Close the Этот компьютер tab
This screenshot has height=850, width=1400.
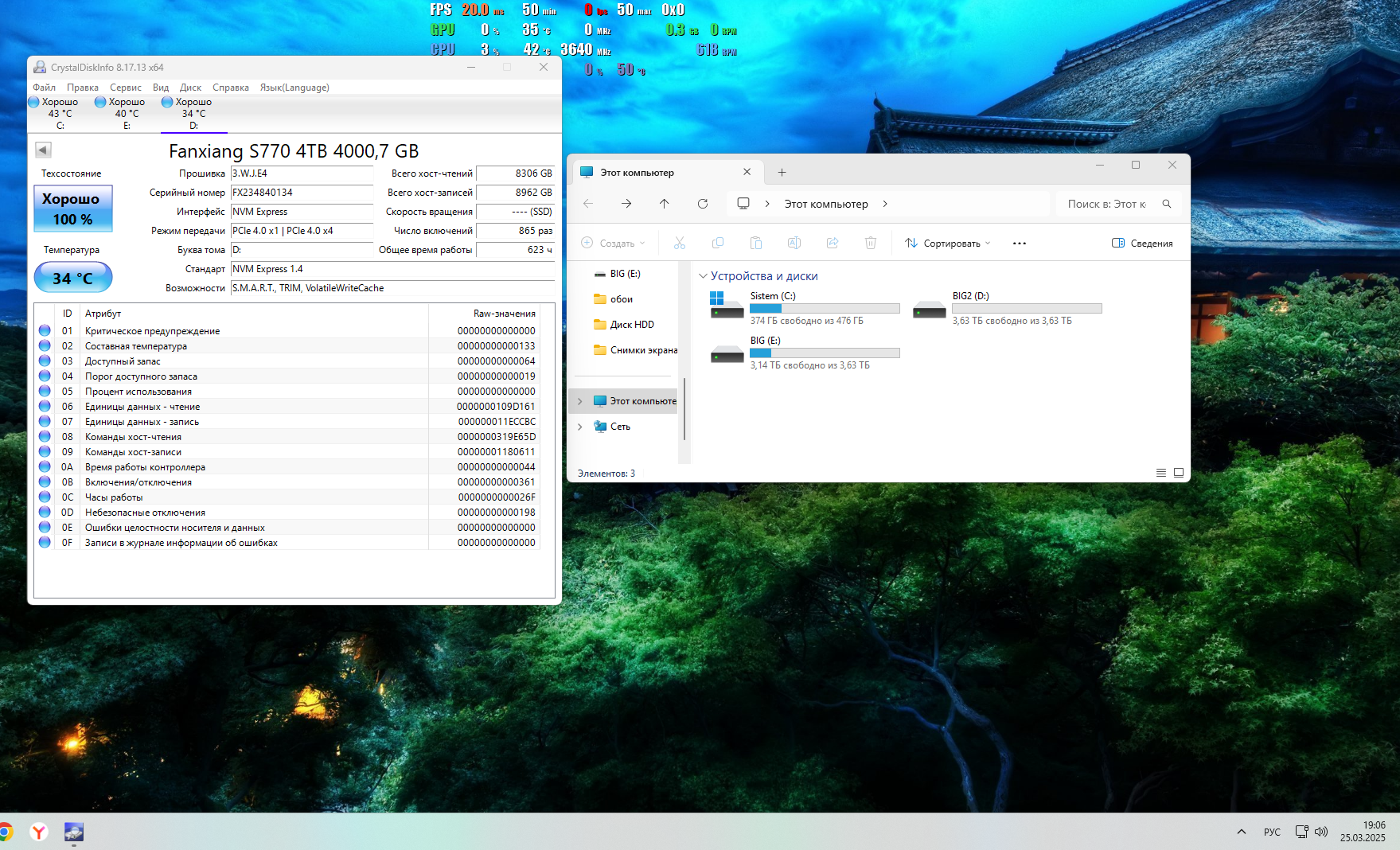[747, 172]
